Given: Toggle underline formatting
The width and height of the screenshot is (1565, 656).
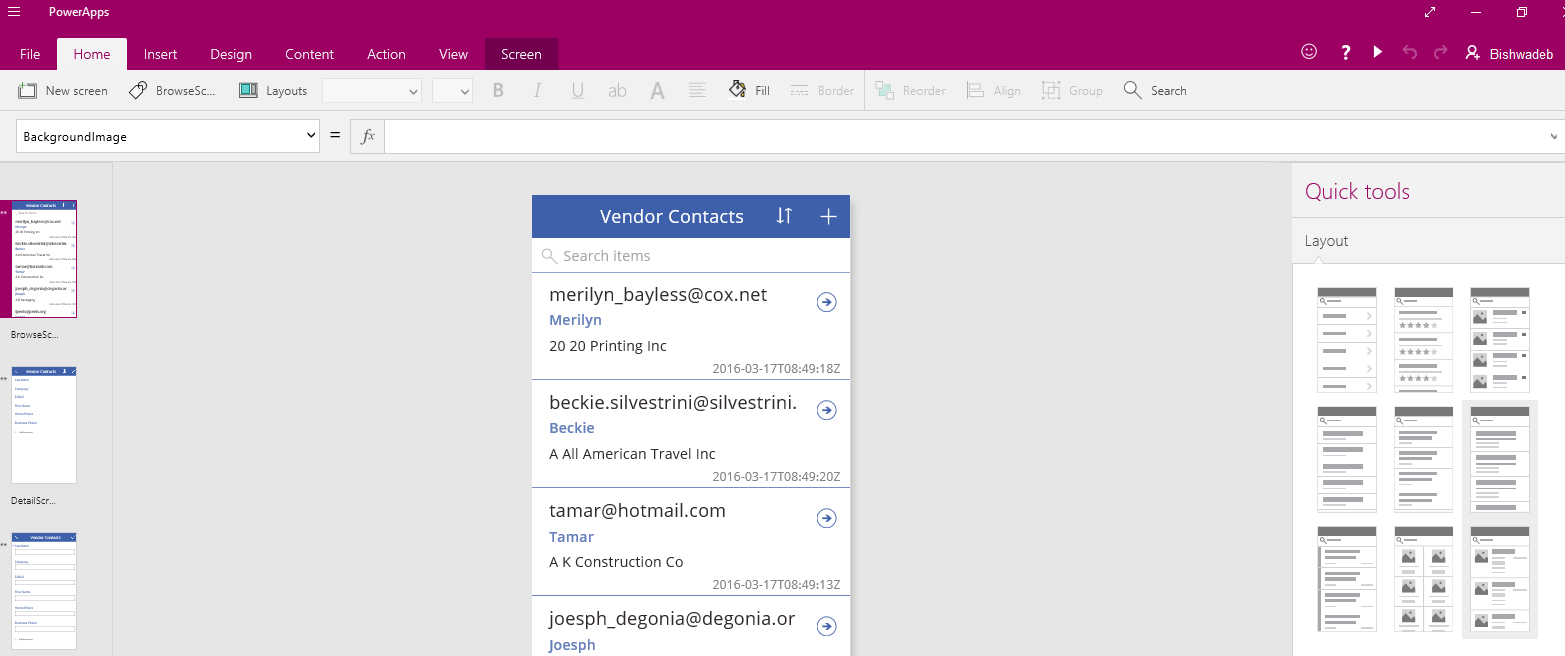Looking at the screenshot, I should pos(577,90).
